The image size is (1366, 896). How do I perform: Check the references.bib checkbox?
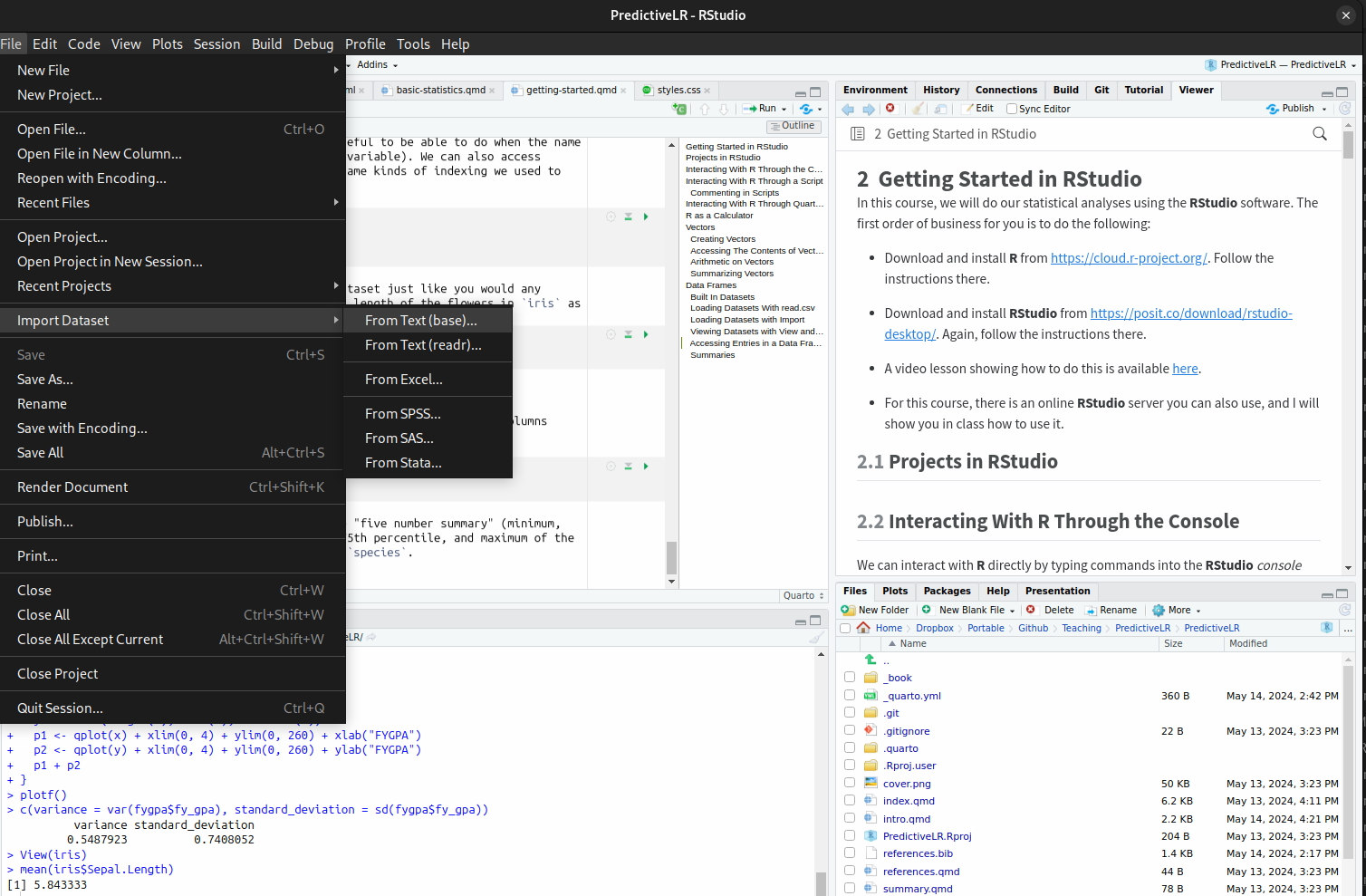850,853
